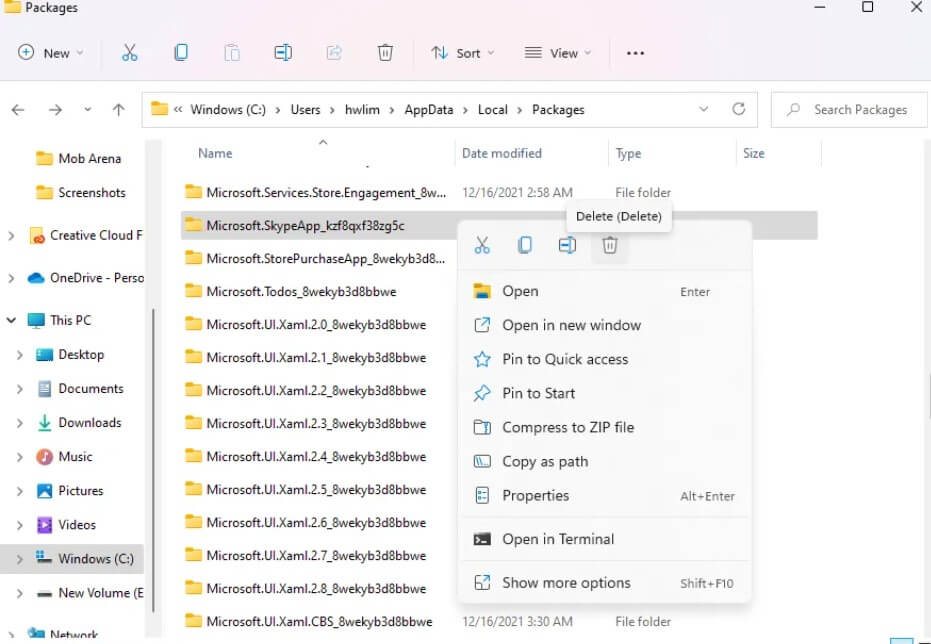Open the address bar history dropdown
Screen dimensions: 931x644
click(704, 109)
